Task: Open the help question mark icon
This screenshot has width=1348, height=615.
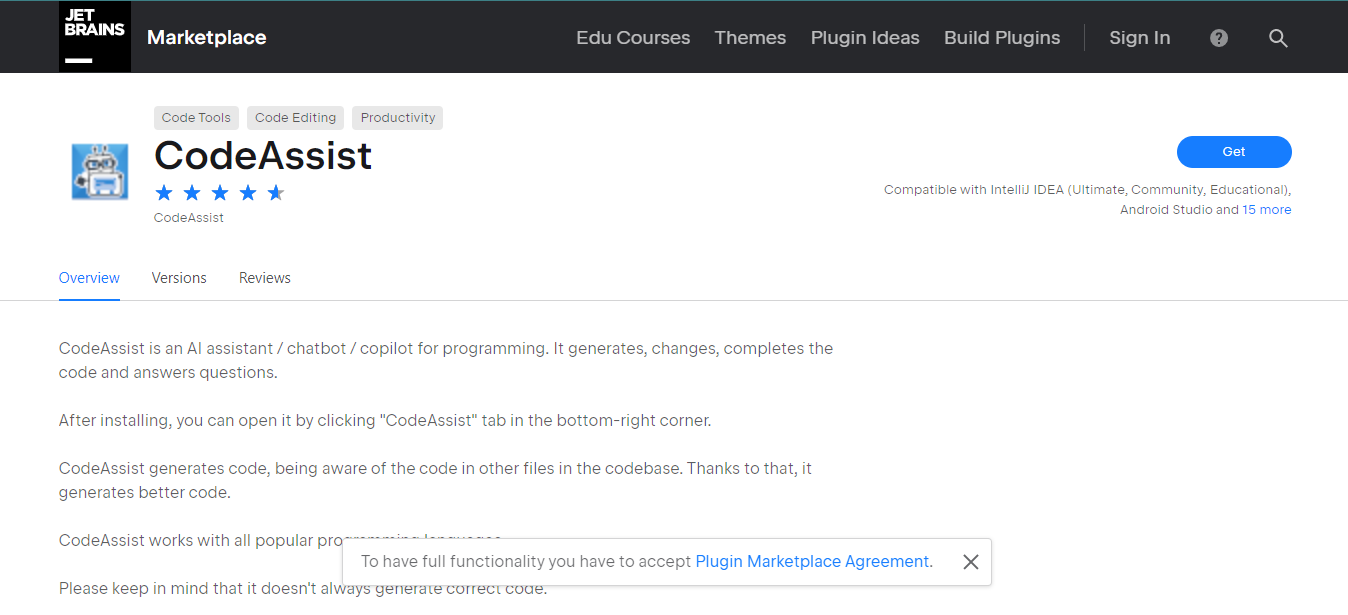Action: click(x=1219, y=38)
